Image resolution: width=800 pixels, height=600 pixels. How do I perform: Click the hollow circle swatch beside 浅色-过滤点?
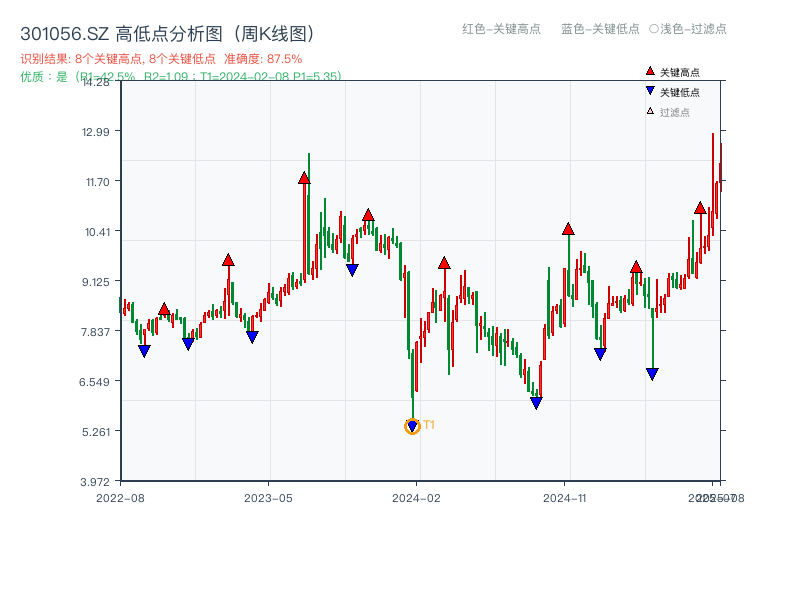656,30
